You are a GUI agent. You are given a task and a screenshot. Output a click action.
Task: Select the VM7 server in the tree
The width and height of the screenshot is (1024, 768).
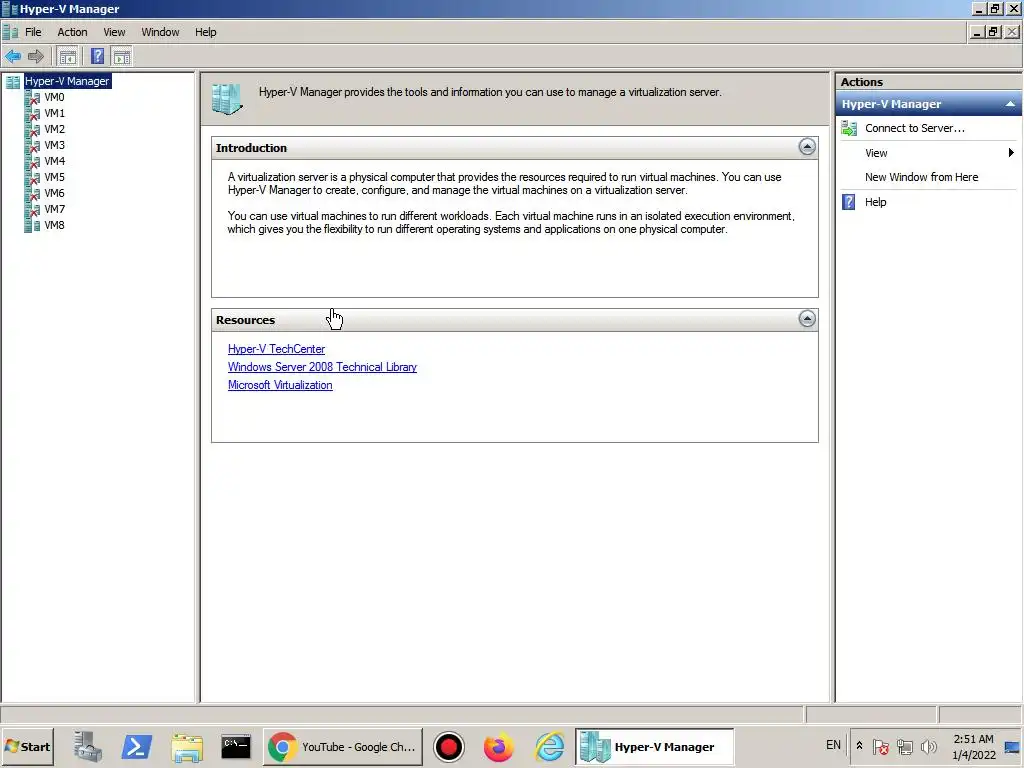tap(54, 209)
